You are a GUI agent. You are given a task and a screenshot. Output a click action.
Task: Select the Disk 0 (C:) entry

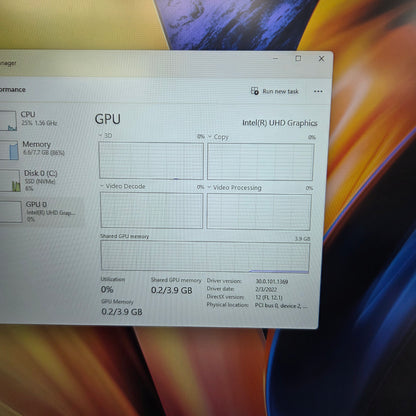point(41,180)
